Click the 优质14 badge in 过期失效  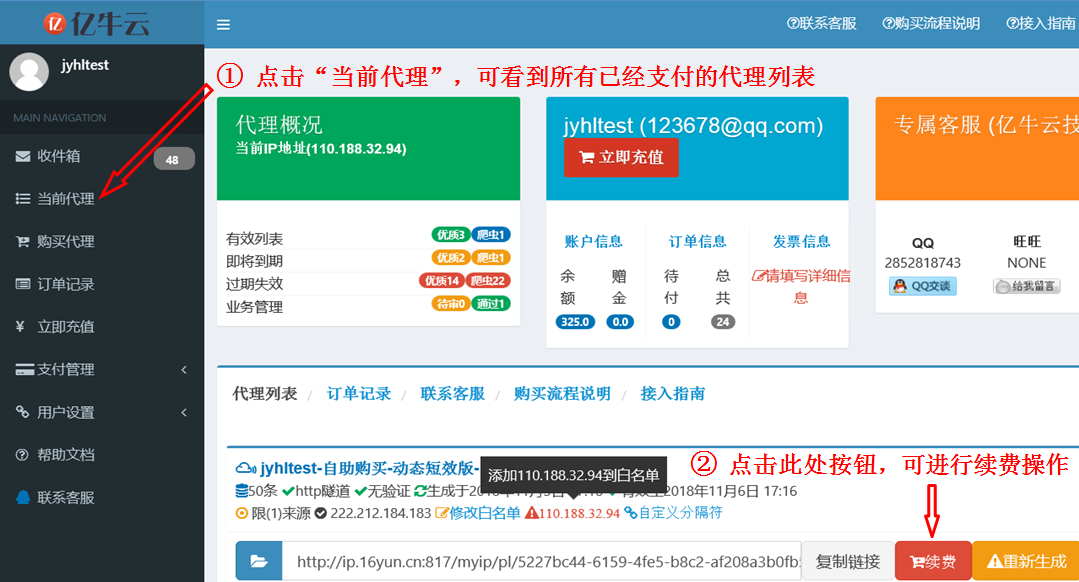(x=442, y=281)
